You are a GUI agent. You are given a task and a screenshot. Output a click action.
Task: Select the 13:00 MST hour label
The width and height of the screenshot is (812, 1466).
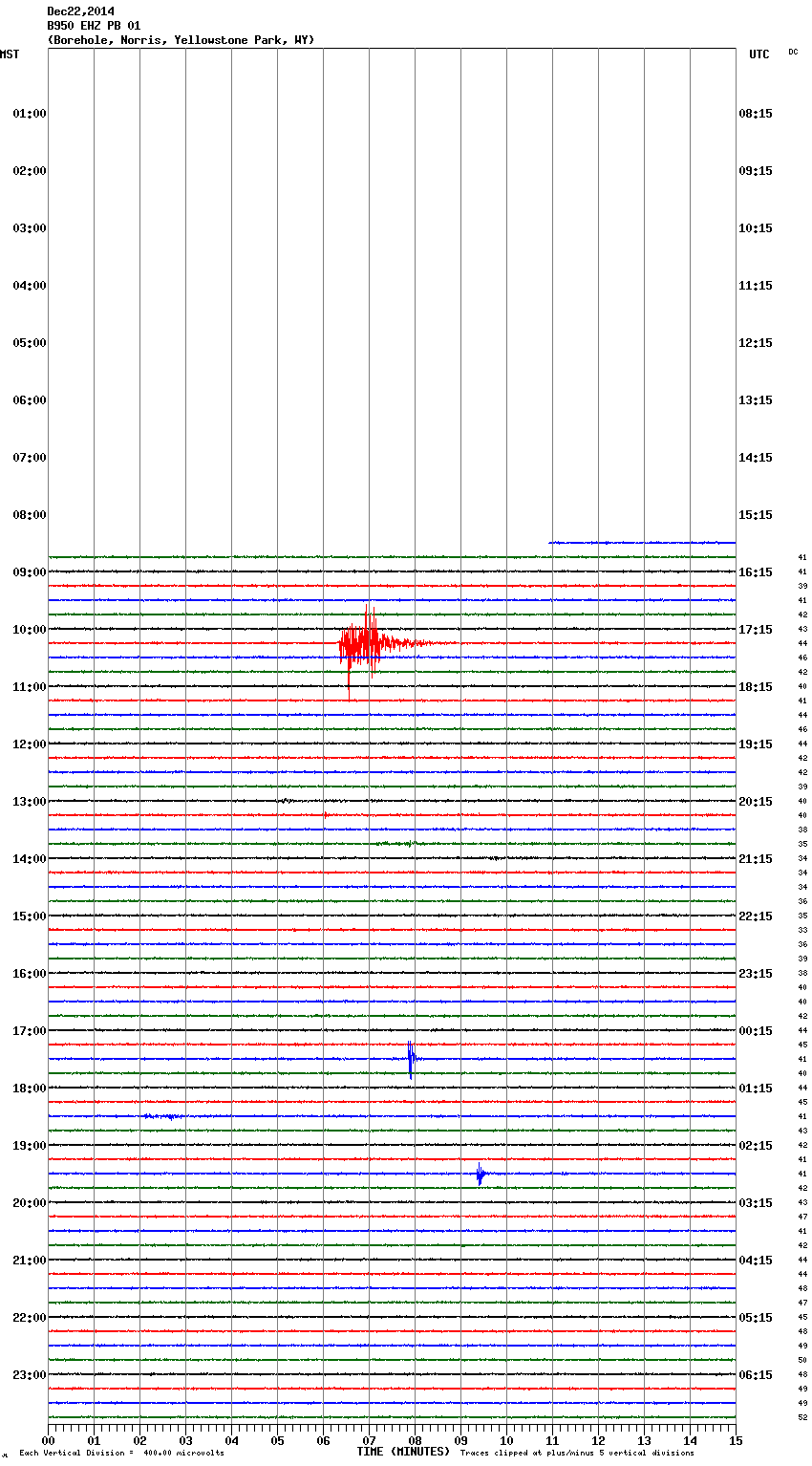(x=30, y=802)
